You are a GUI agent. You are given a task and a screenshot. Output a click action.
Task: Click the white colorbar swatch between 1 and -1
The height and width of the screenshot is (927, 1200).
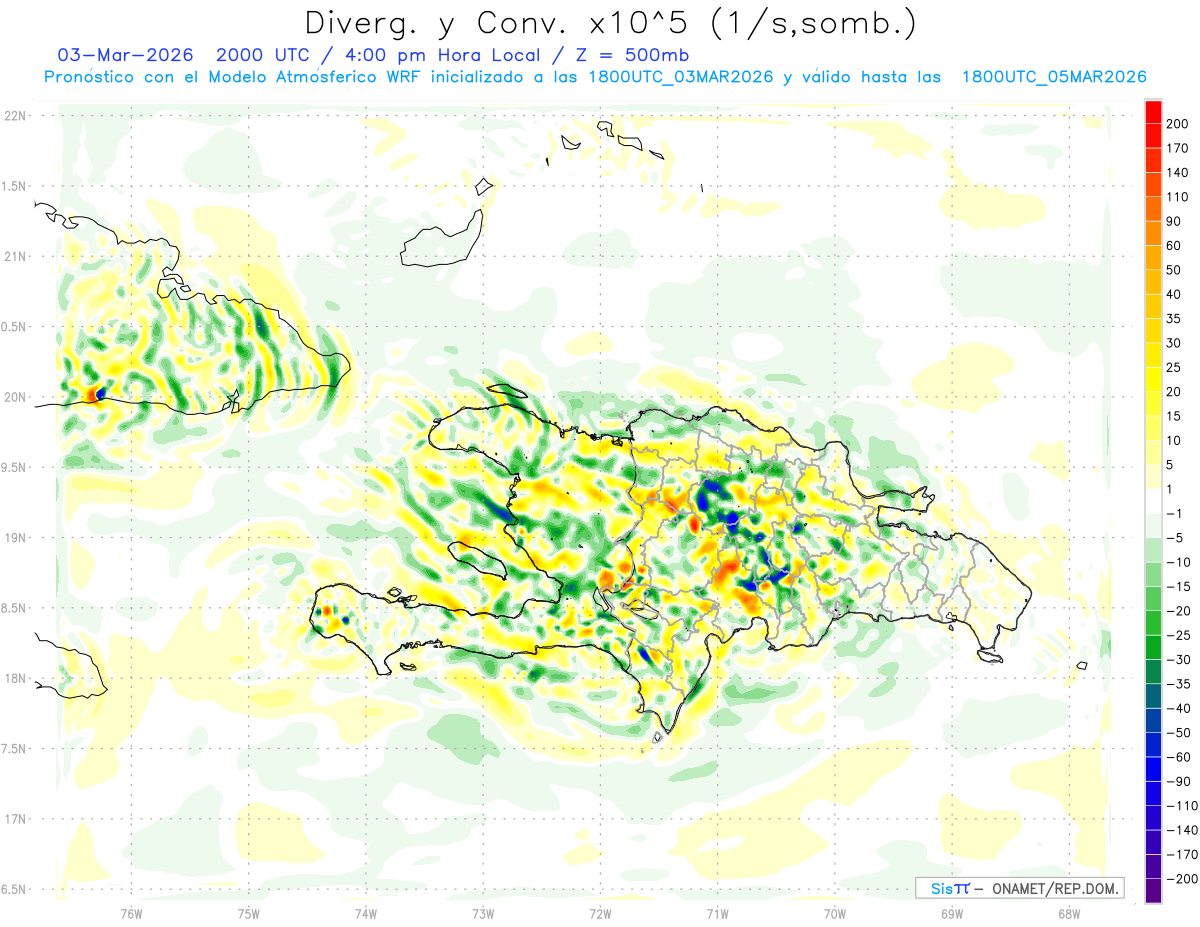(x=1154, y=501)
